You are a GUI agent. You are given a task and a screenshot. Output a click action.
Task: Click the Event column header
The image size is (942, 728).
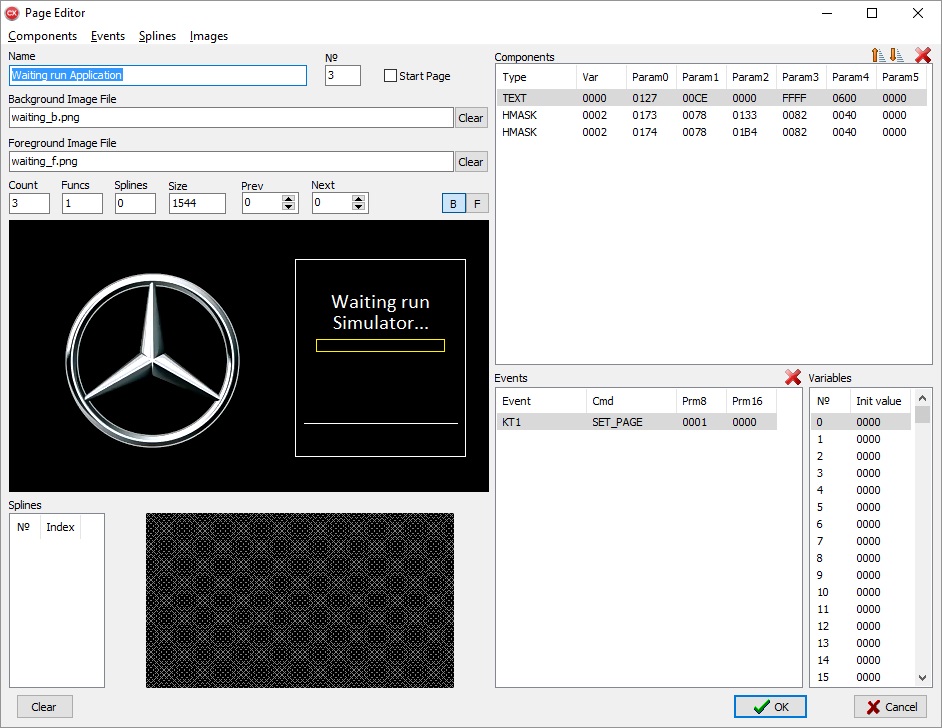[541, 401]
